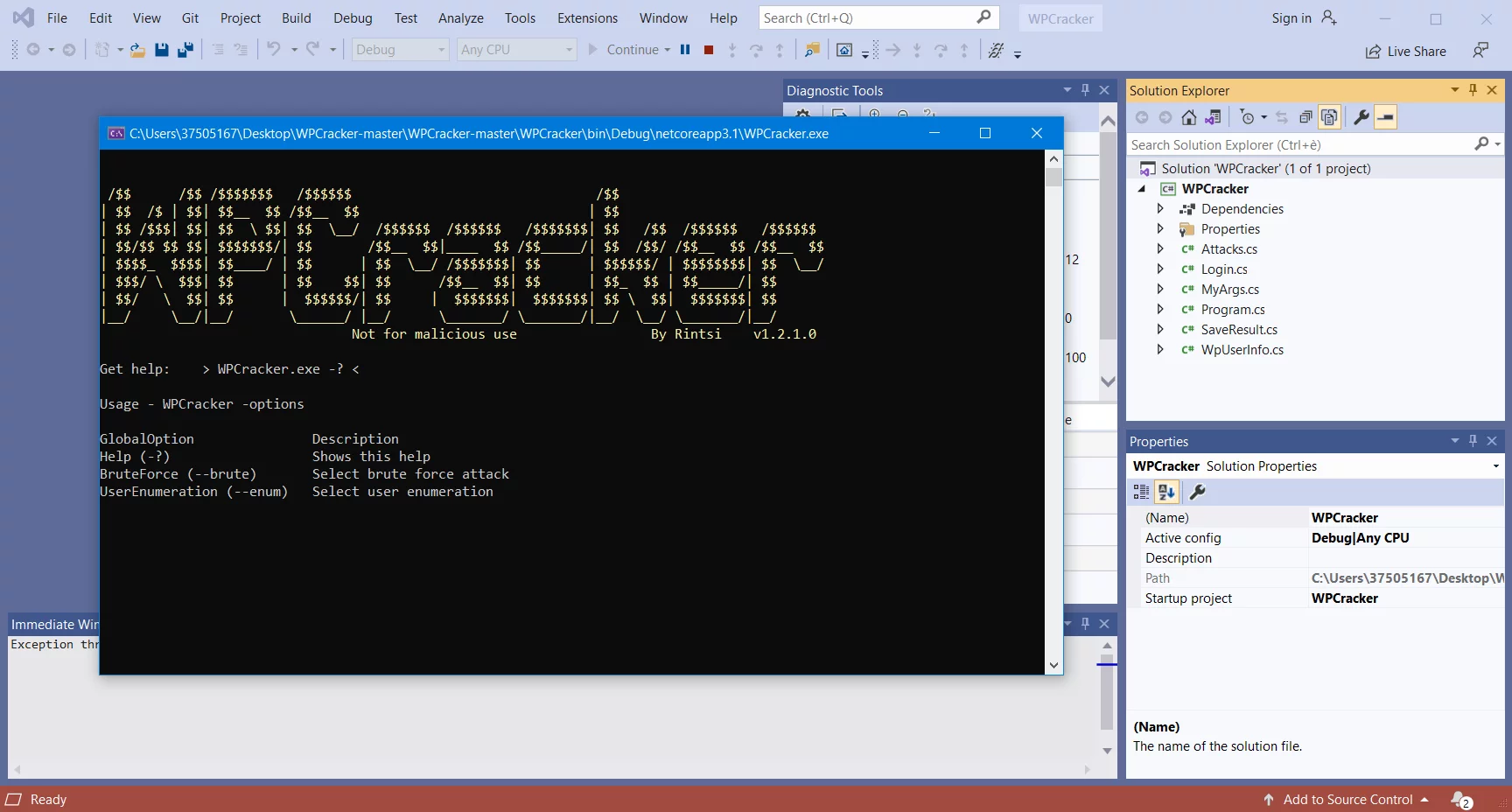Click Live Share button
Image resolution: width=1512 pixels, height=812 pixels.
[x=1406, y=52]
